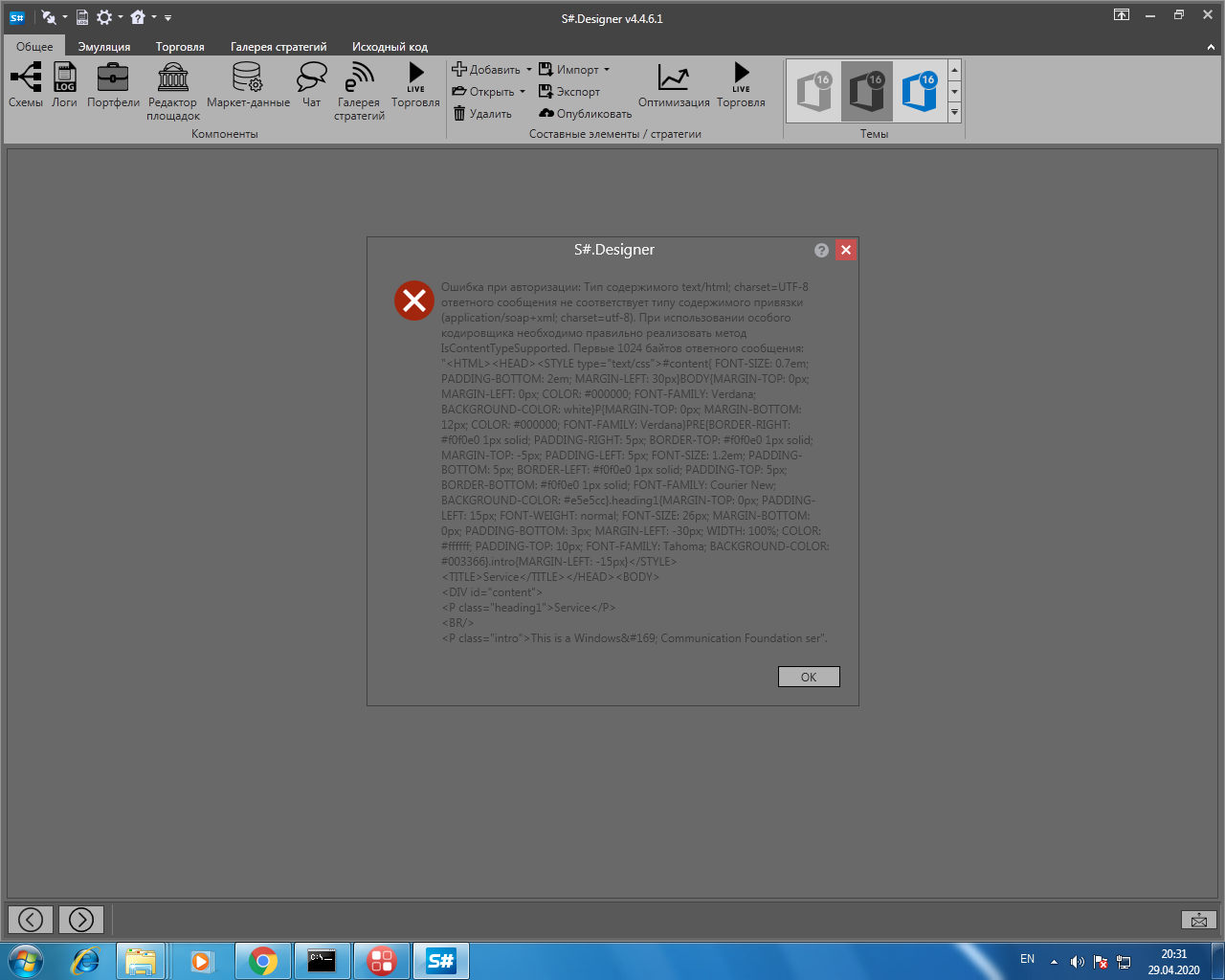Expand the Импорт dropdown

click(606, 70)
